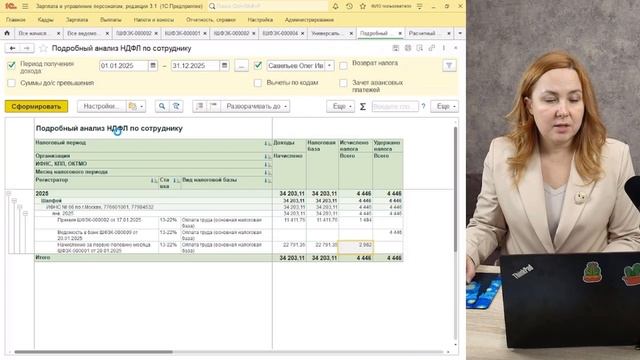Image resolution: width=640 pixels, height=360 pixels.
Task: Enable Зачет авансовых платежей checkbox
Action: coord(343,83)
